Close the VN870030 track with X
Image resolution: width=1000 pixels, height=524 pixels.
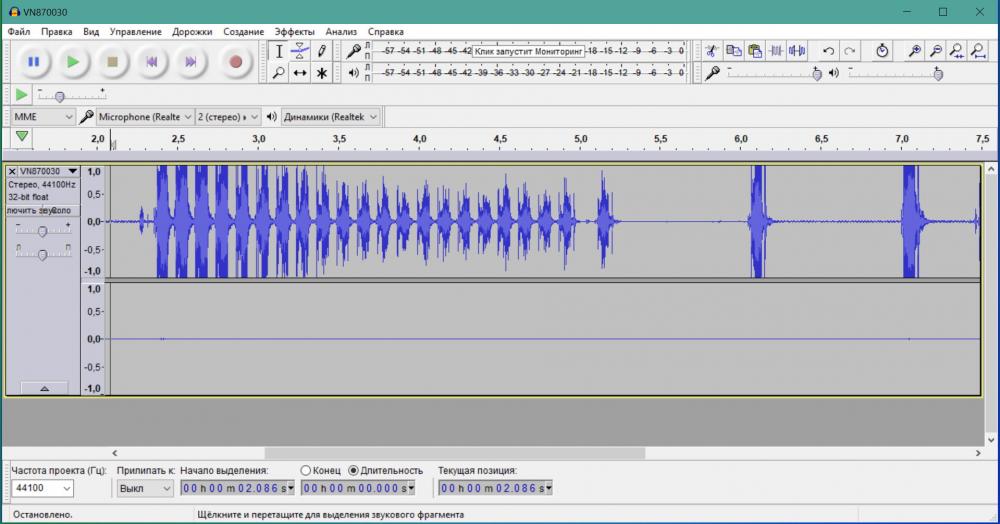[11, 171]
